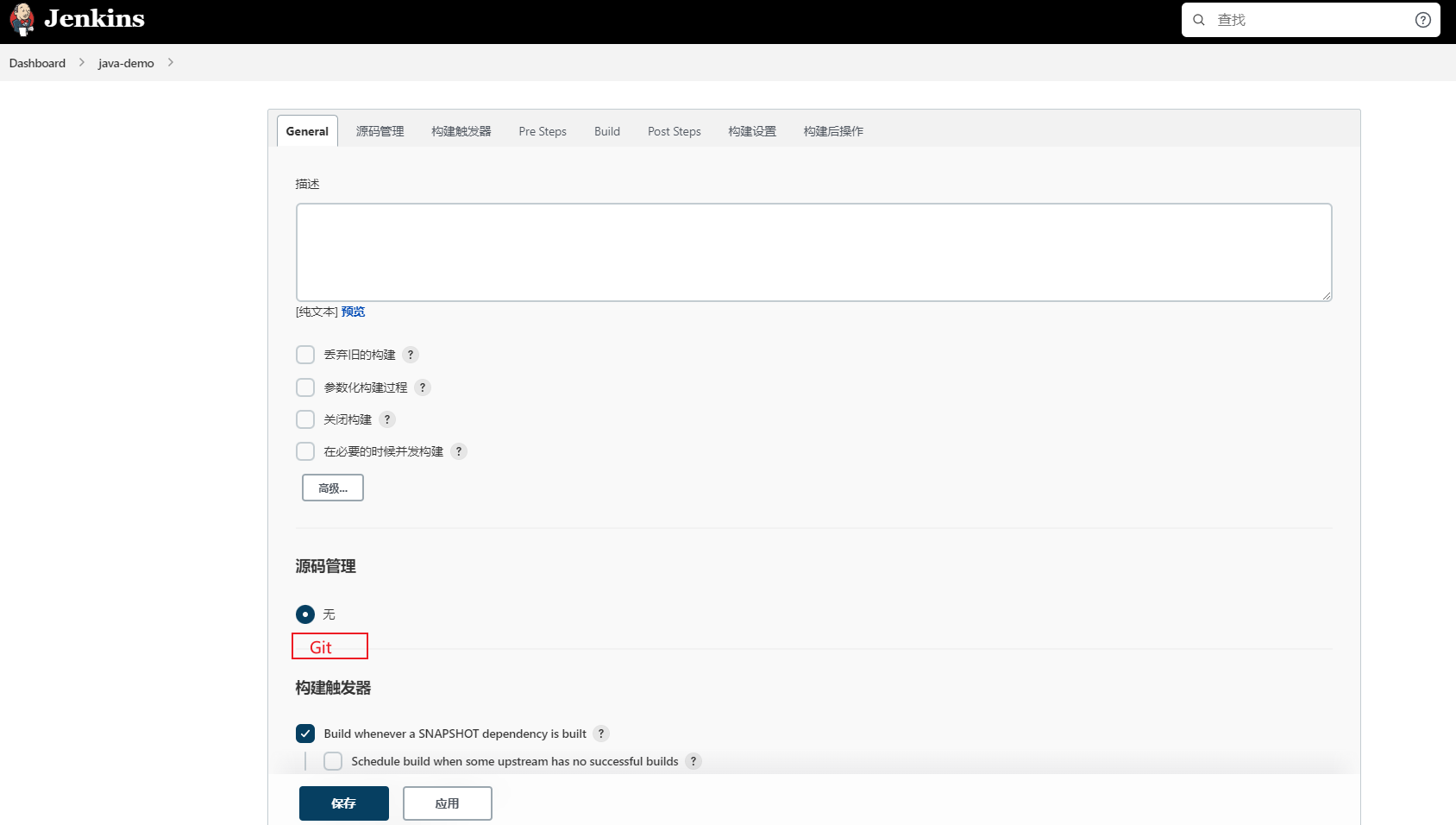Open help for 关闭构建 option
1456x825 pixels.
(387, 419)
